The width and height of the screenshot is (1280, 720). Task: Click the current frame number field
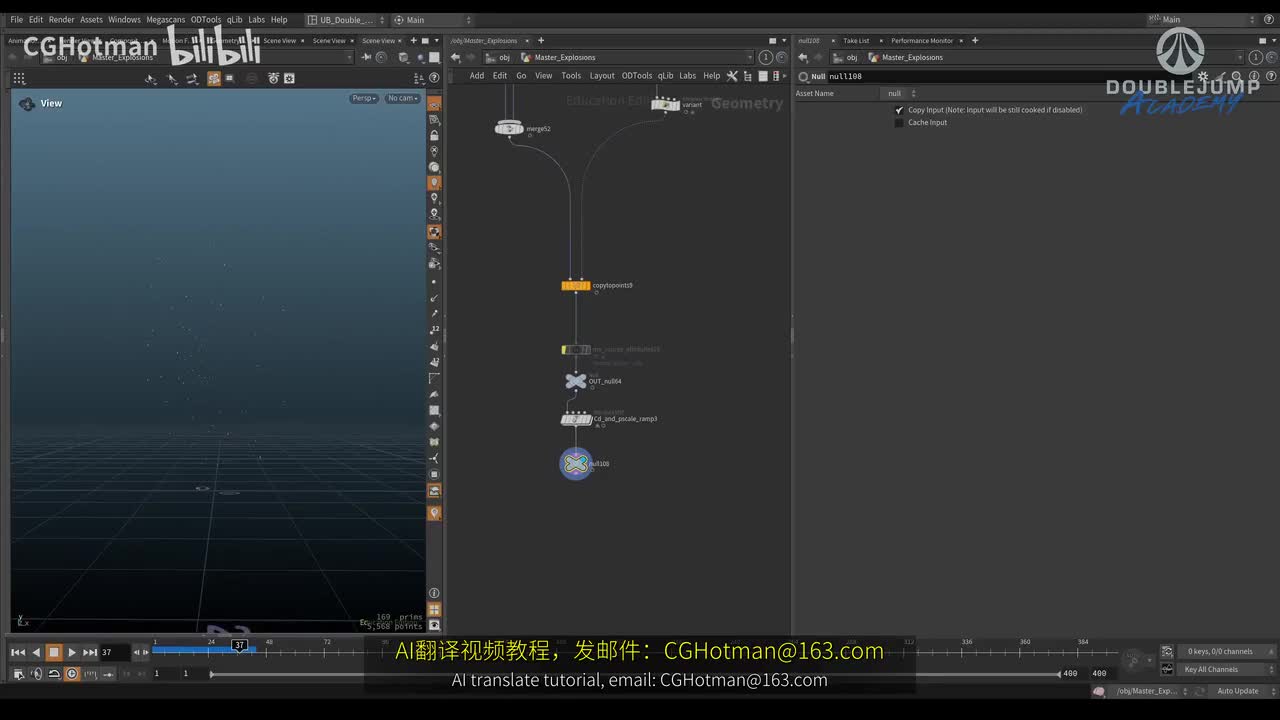(114, 652)
